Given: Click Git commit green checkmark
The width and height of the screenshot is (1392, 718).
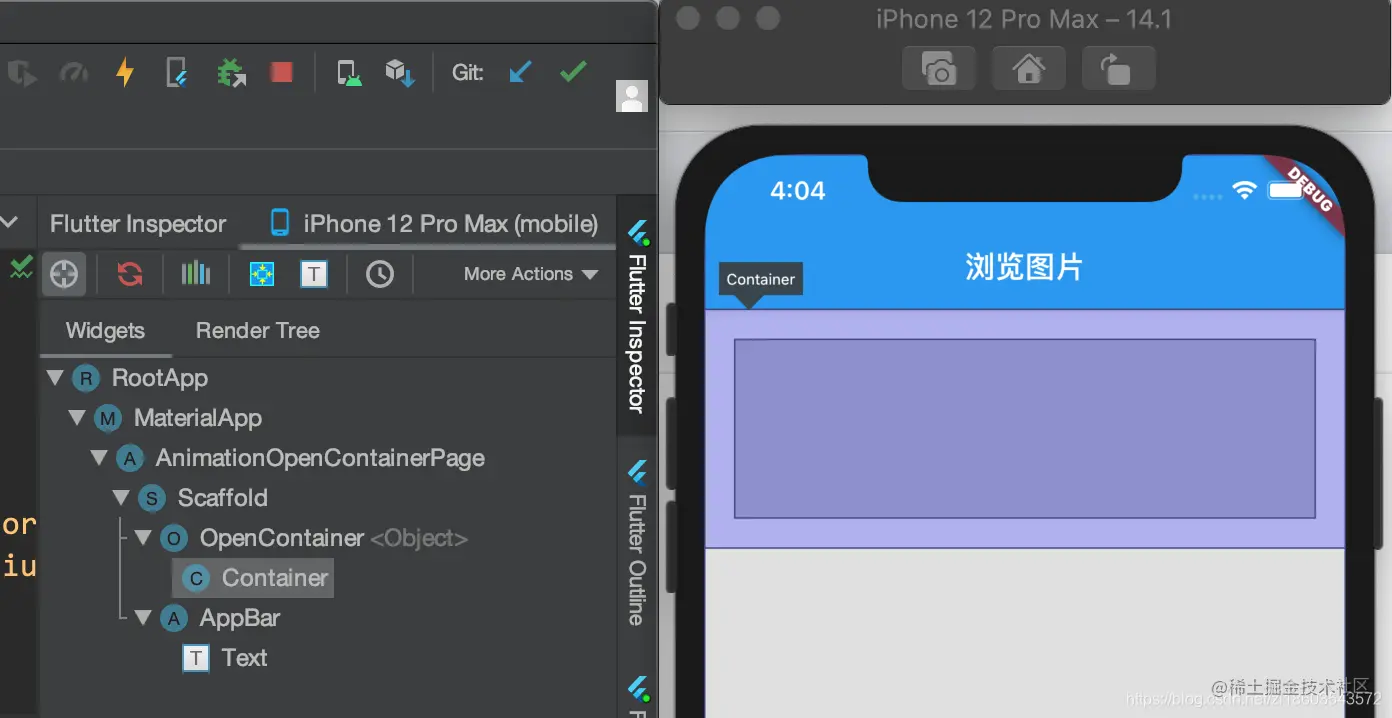Looking at the screenshot, I should tap(573, 72).
